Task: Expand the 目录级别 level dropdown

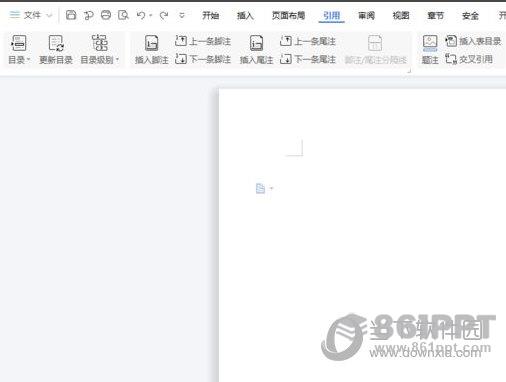Action: 99,50
